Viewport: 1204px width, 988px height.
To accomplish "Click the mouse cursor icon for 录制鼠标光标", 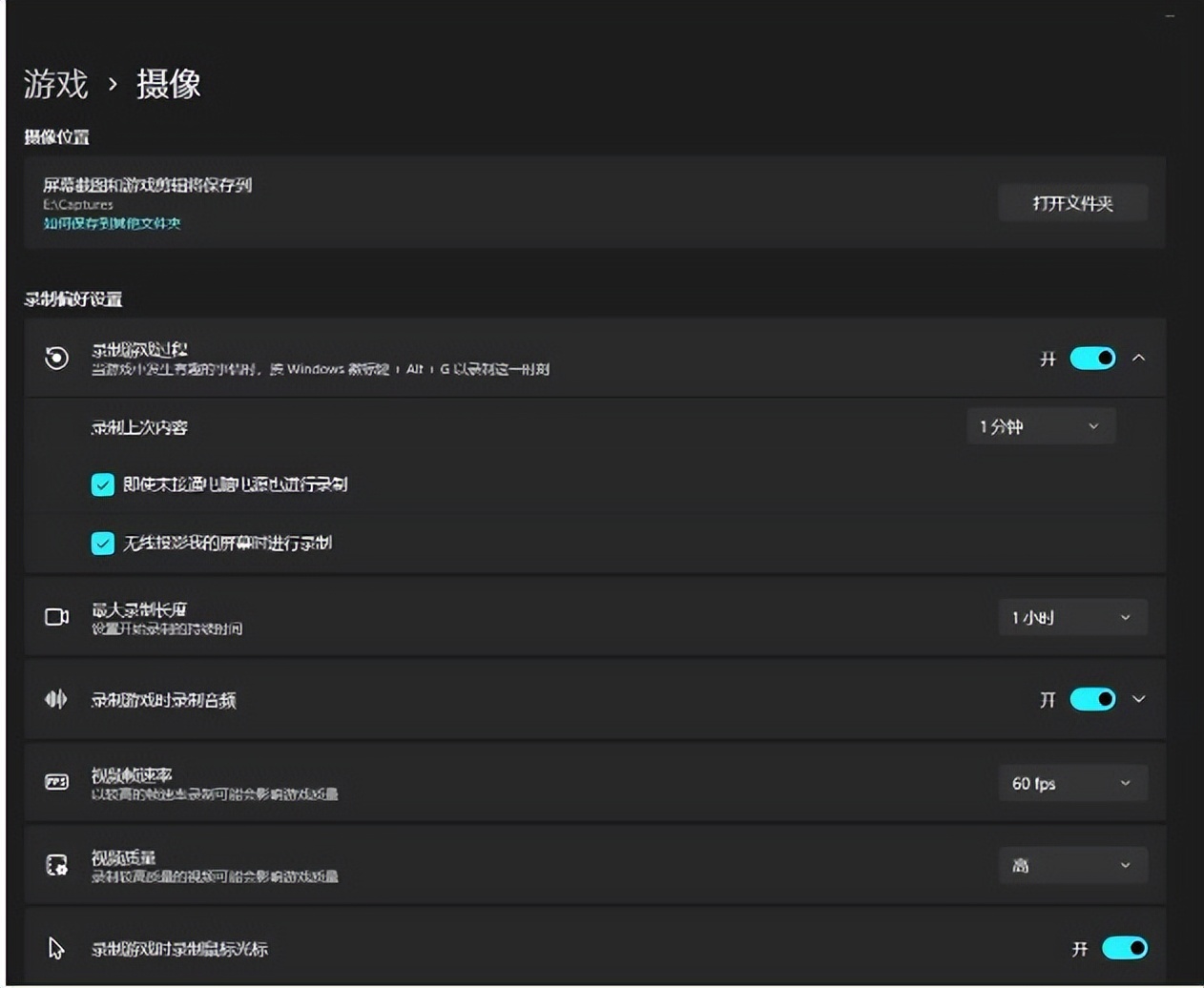I will 54,947.
